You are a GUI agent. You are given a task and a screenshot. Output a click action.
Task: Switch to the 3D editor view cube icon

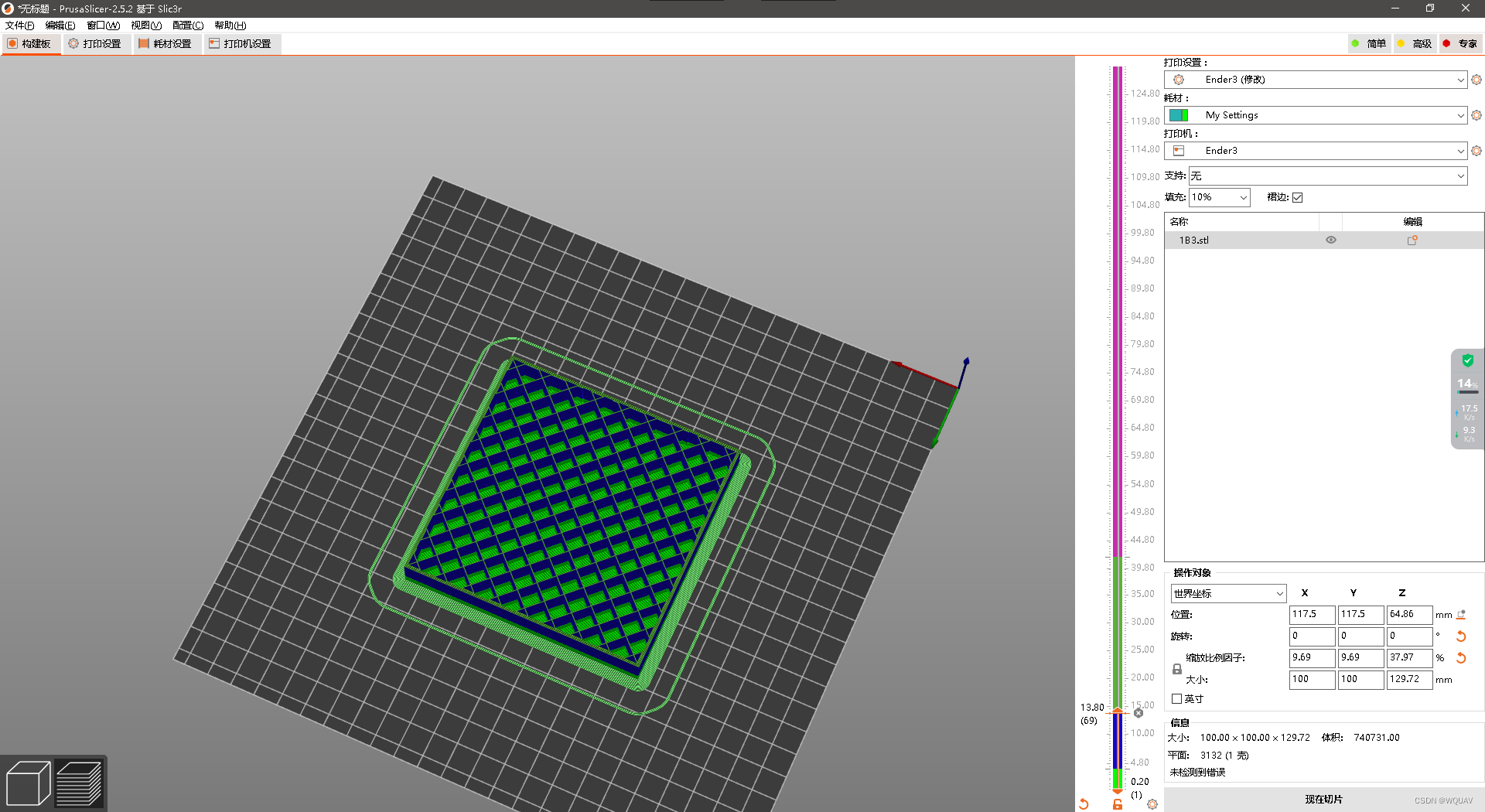(28, 783)
